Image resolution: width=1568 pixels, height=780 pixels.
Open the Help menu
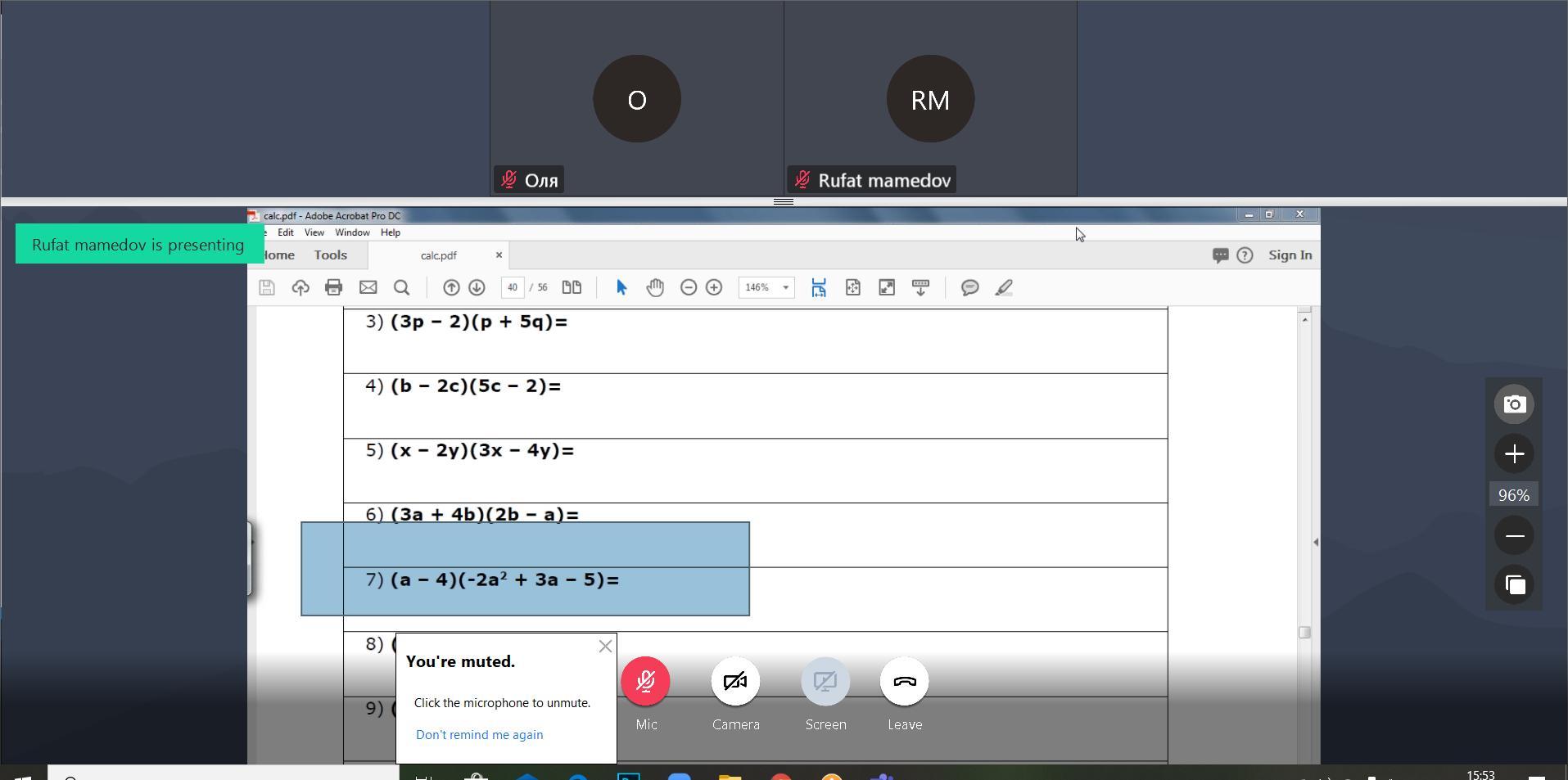(x=391, y=232)
